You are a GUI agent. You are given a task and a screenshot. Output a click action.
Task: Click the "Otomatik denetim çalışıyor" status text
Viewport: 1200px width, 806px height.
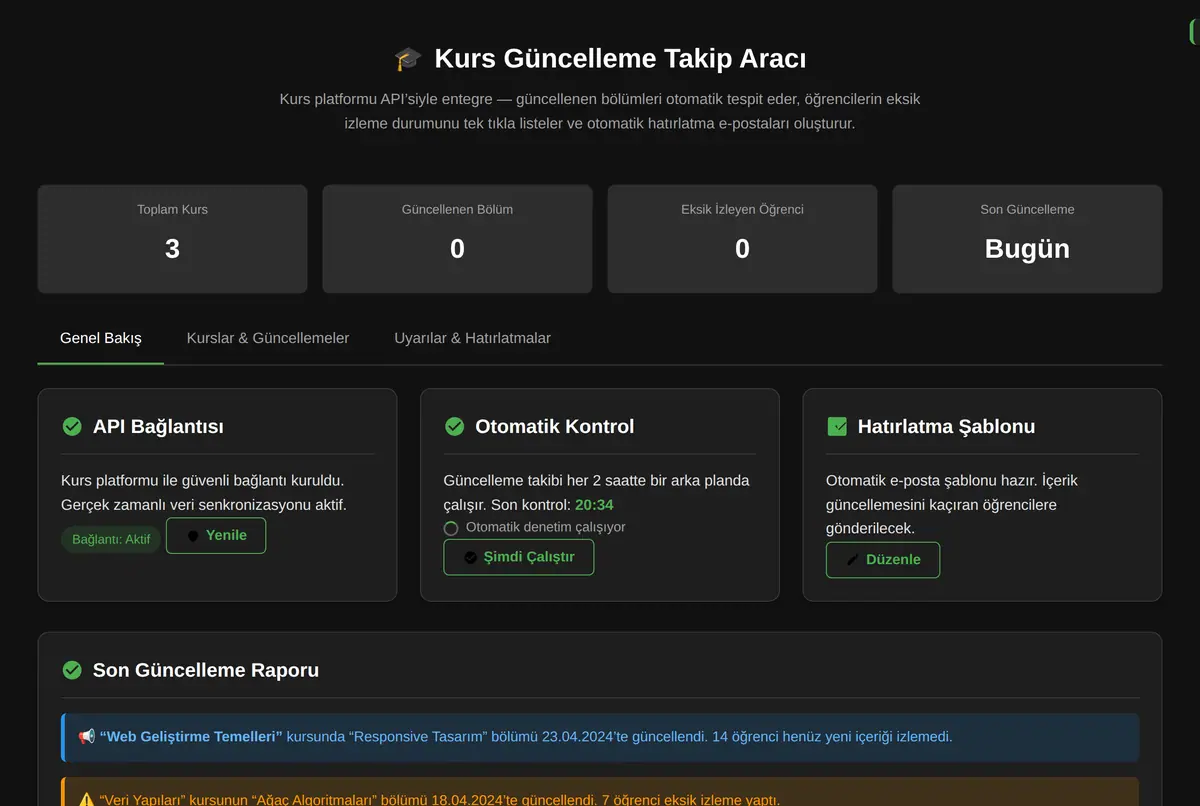click(546, 527)
